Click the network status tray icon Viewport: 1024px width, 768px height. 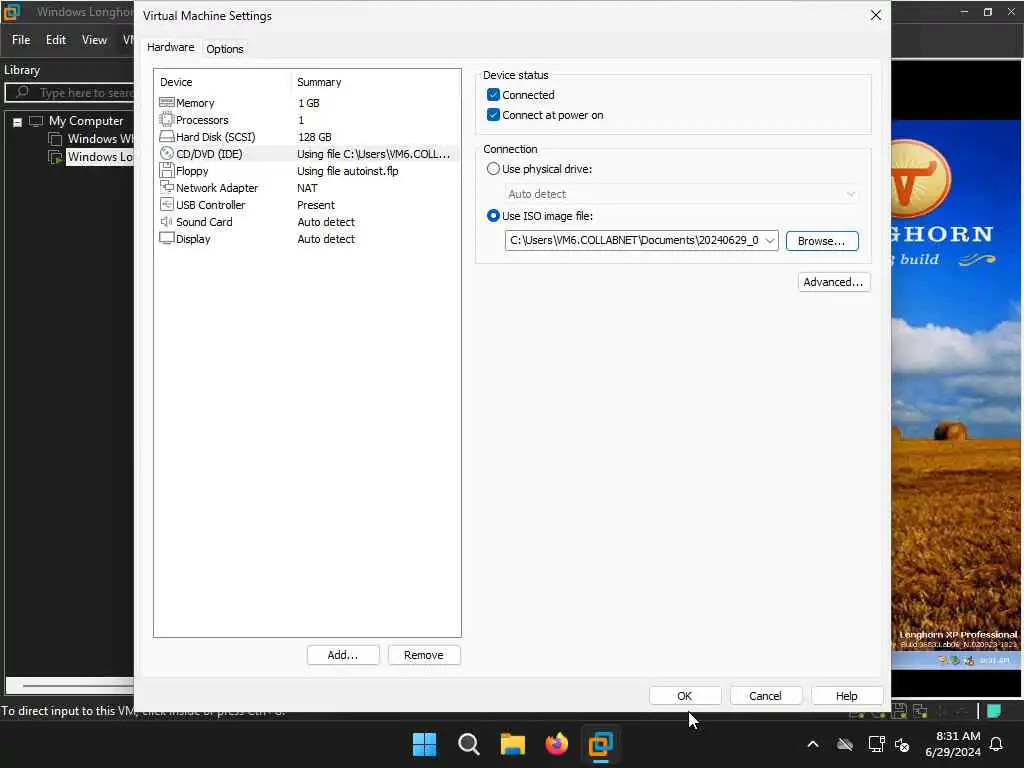pos(876,744)
